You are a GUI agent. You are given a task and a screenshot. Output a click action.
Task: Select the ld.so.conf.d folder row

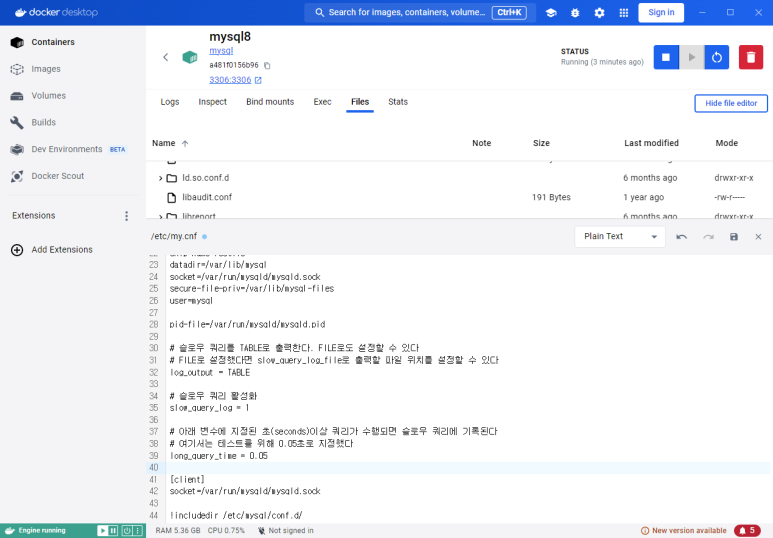pos(459,178)
